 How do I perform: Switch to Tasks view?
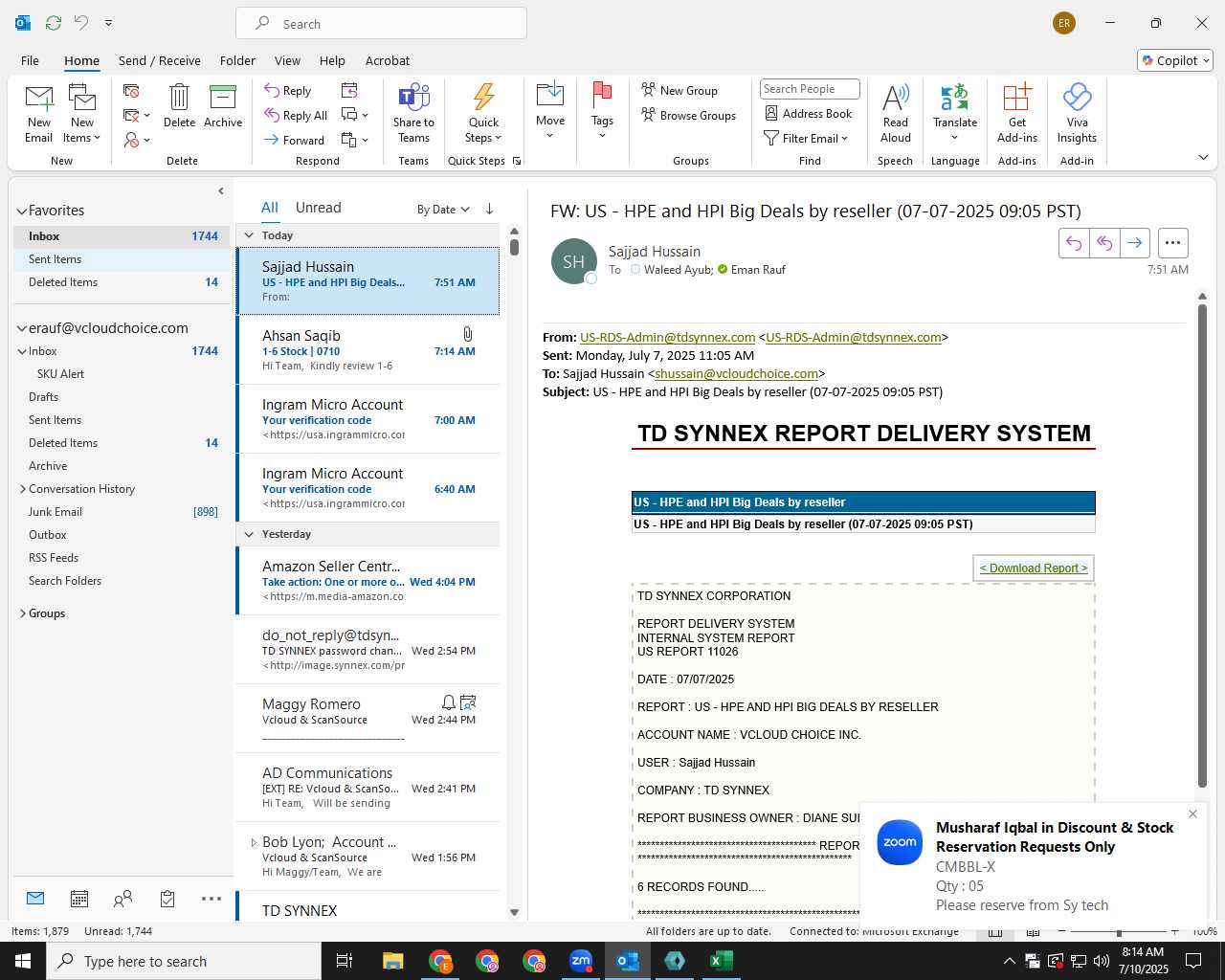coord(167,899)
